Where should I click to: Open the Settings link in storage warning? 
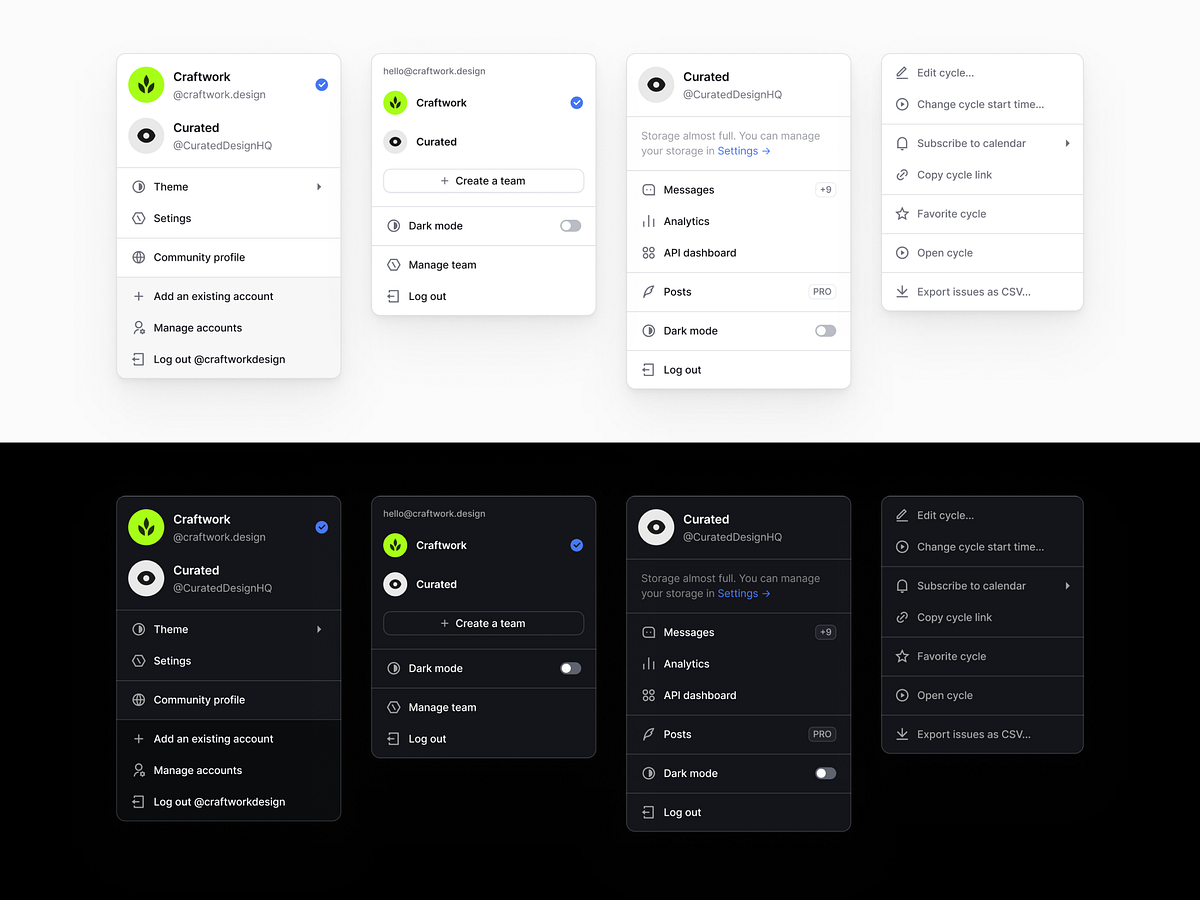738,150
